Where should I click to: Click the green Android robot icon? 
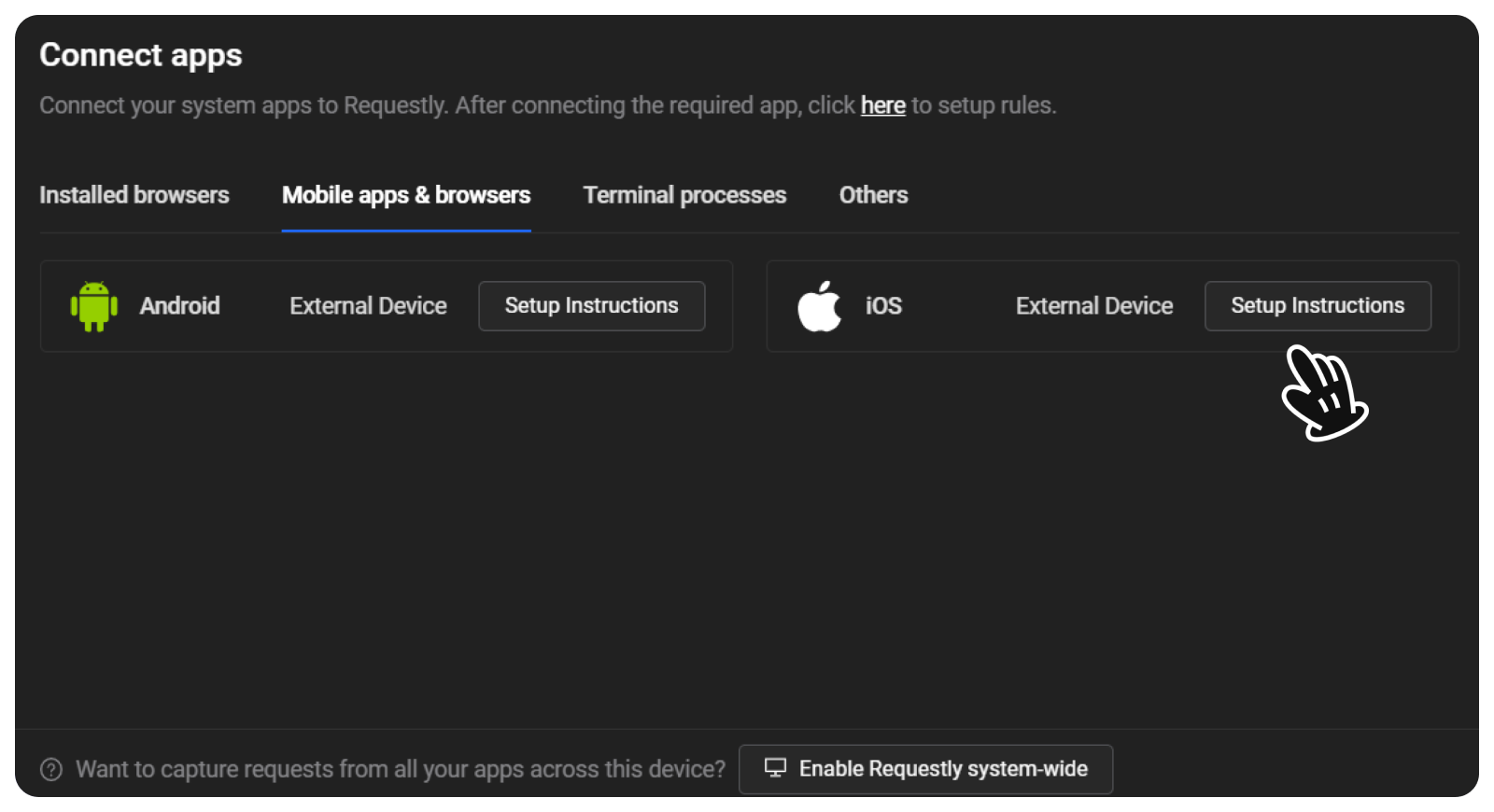[94, 306]
